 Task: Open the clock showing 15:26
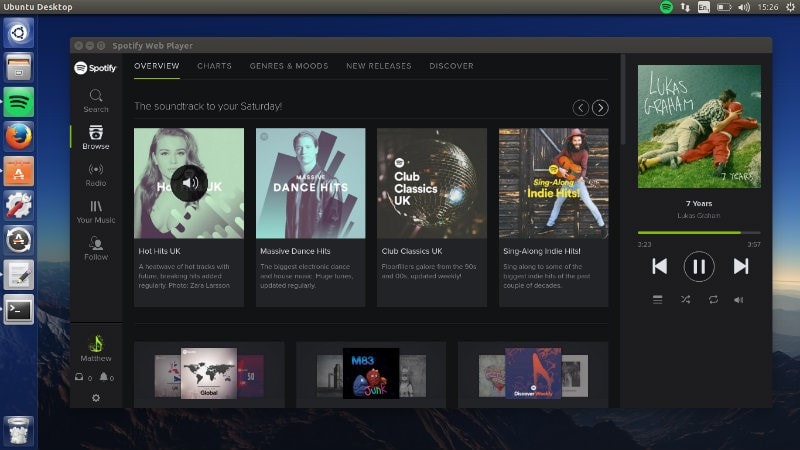pos(768,7)
